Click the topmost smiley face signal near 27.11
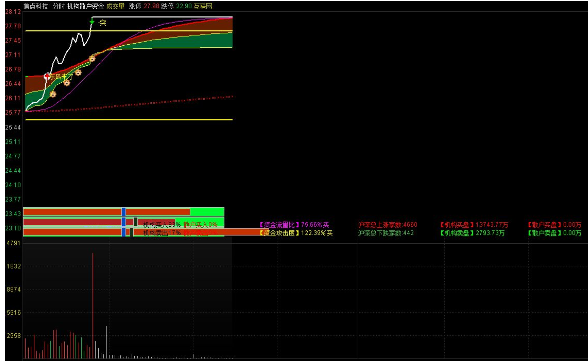The width and height of the screenshot is (588, 363). tap(92, 59)
